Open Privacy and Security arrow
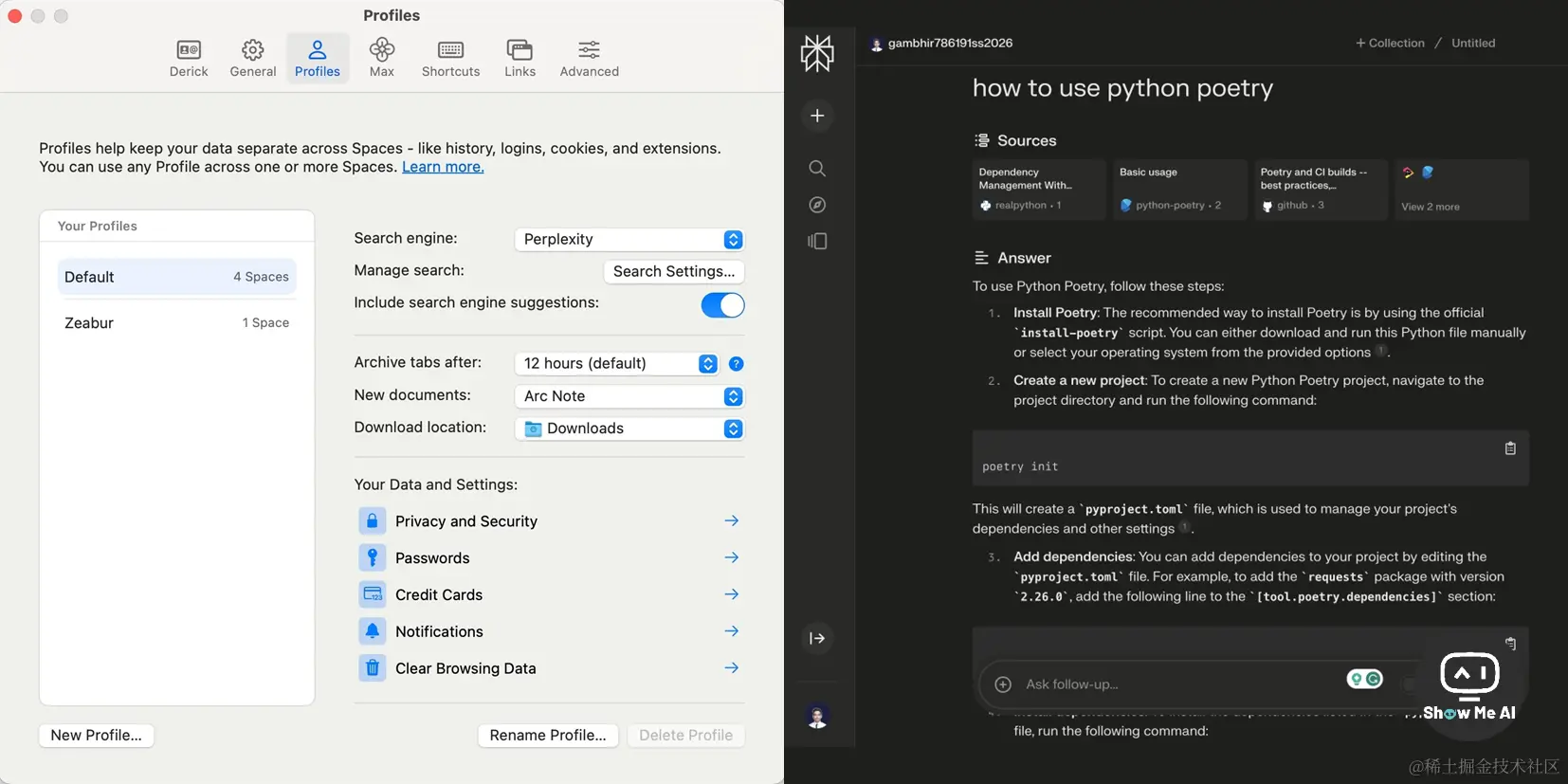The width and height of the screenshot is (1568, 784). 732,520
